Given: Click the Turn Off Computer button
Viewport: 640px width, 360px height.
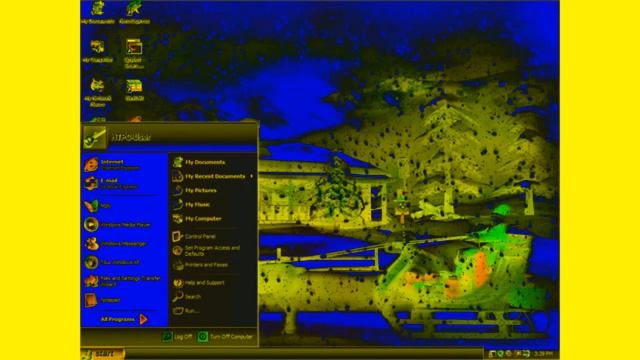Looking at the screenshot, I should 225,337.
